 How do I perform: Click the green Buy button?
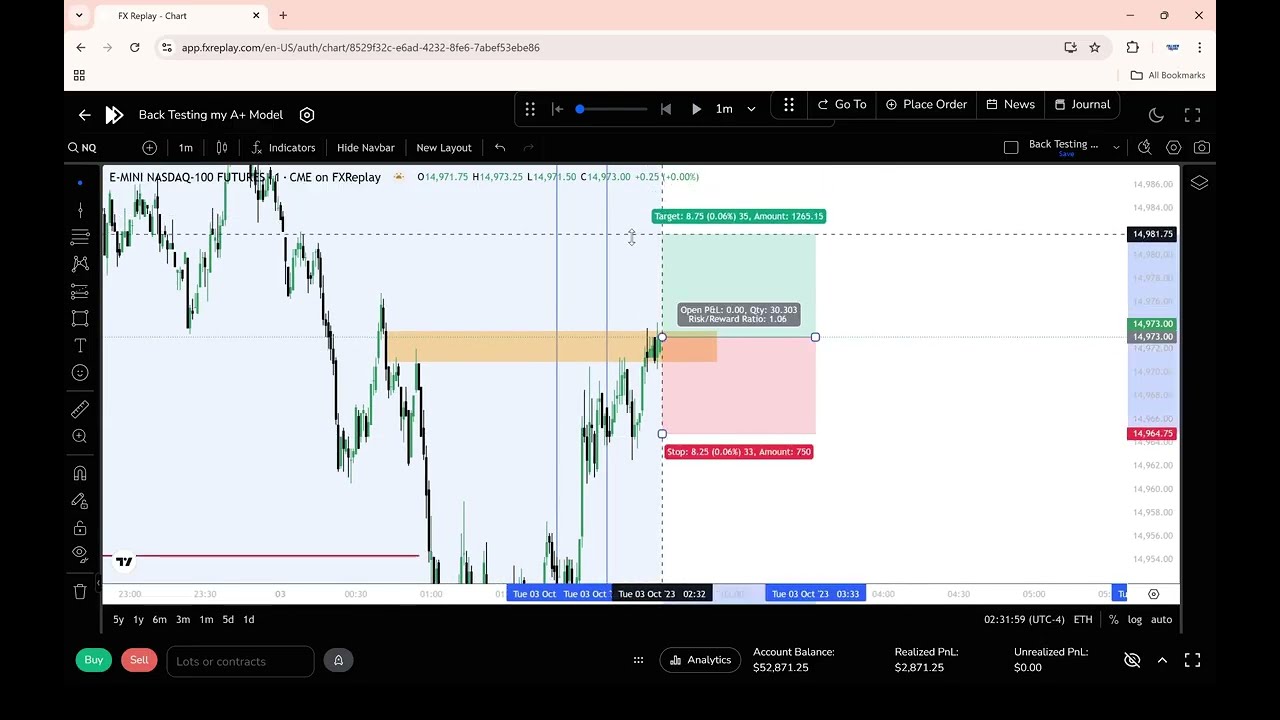pyautogui.click(x=93, y=660)
